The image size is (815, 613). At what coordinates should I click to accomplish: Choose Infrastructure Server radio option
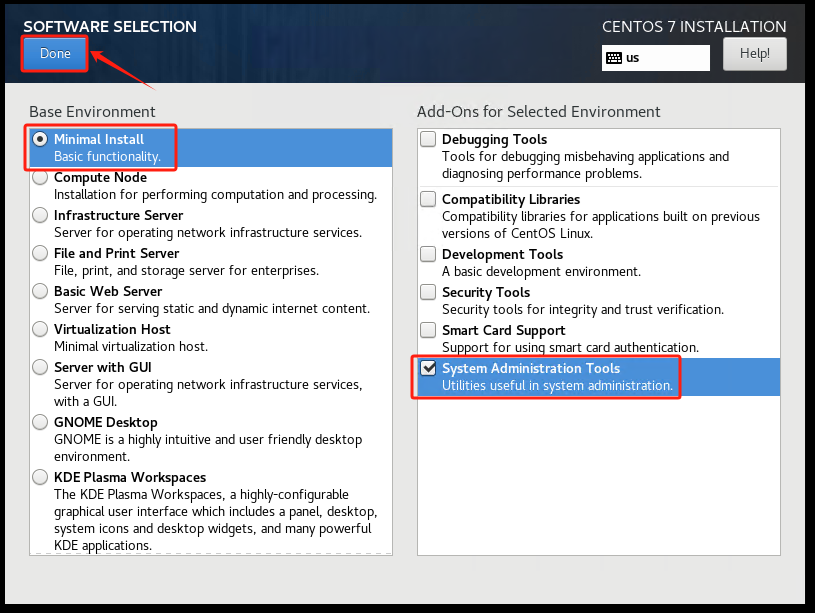[40, 216]
